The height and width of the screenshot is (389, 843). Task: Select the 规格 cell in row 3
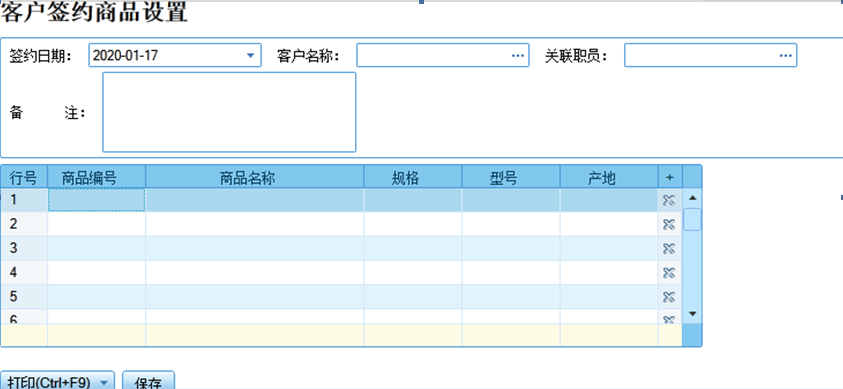413,248
